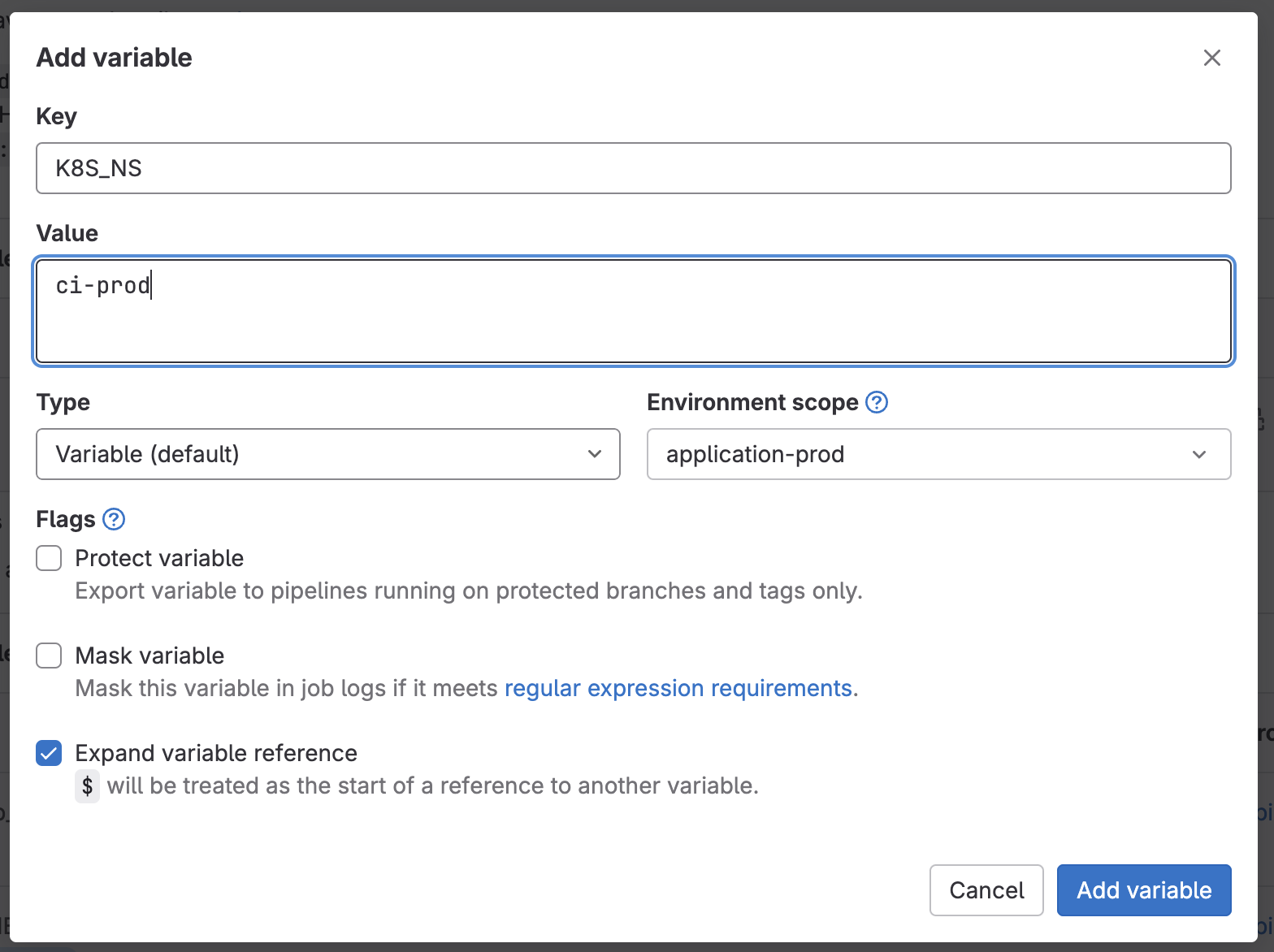Submit with the blue Add variable button
The height and width of the screenshot is (952, 1274).
1143,890
